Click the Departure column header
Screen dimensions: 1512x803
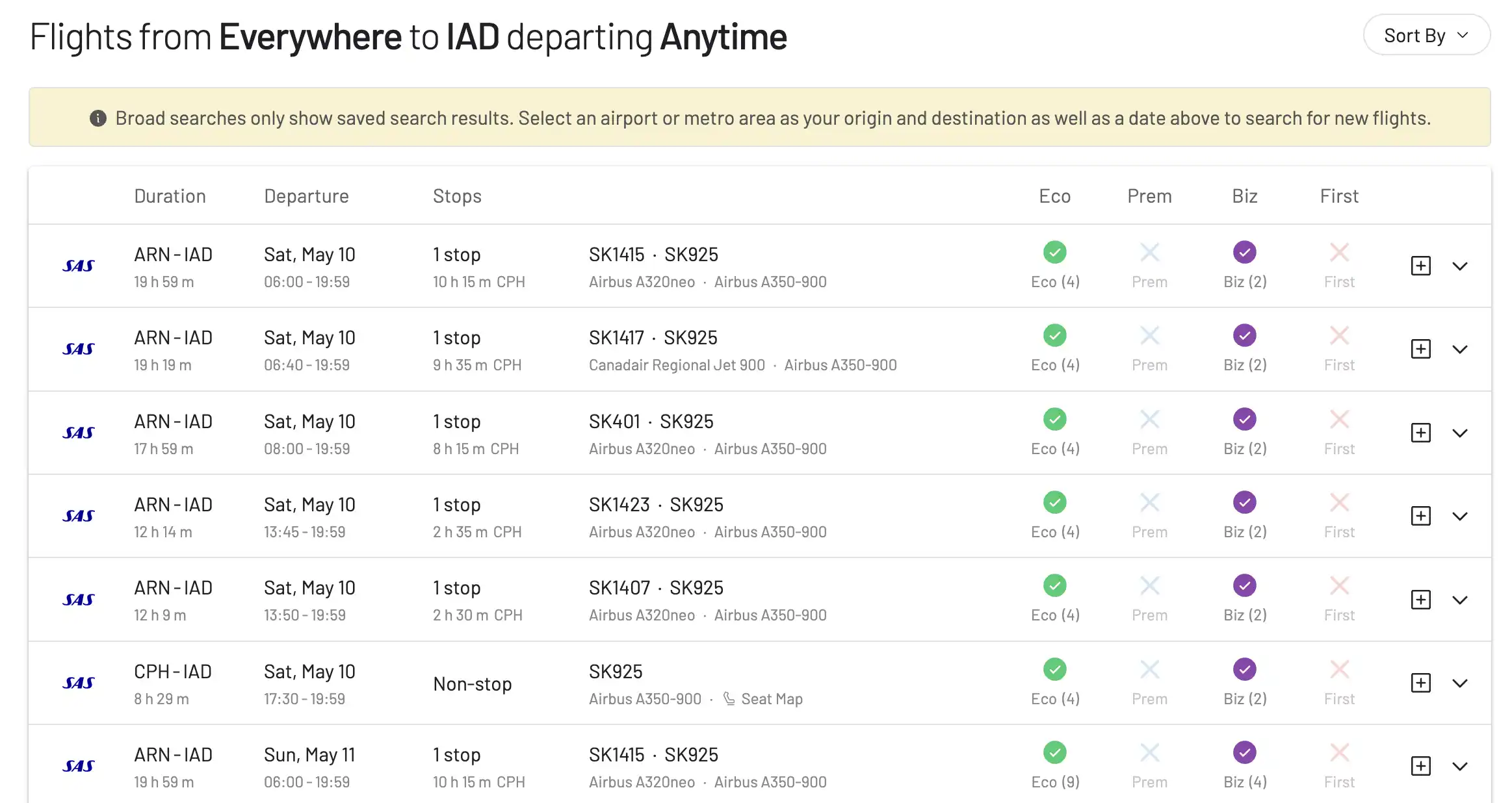click(x=306, y=196)
